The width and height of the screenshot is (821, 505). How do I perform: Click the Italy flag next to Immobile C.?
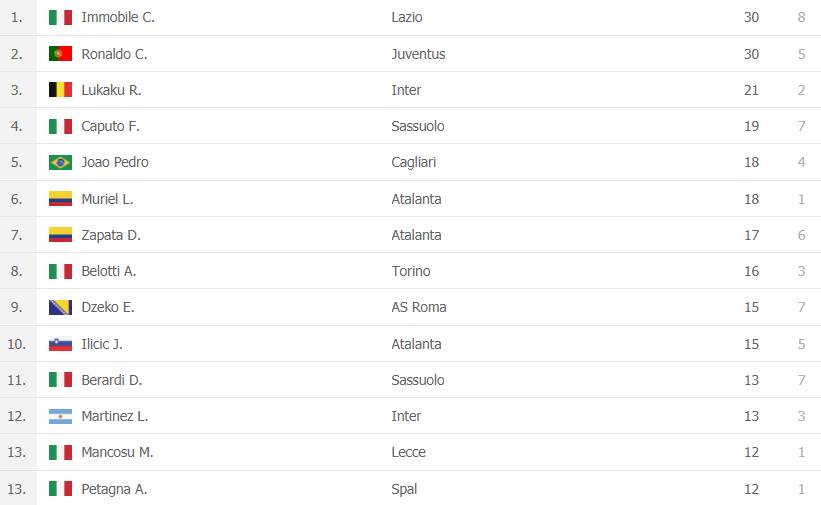pyautogui.click(x=60, y=17)
